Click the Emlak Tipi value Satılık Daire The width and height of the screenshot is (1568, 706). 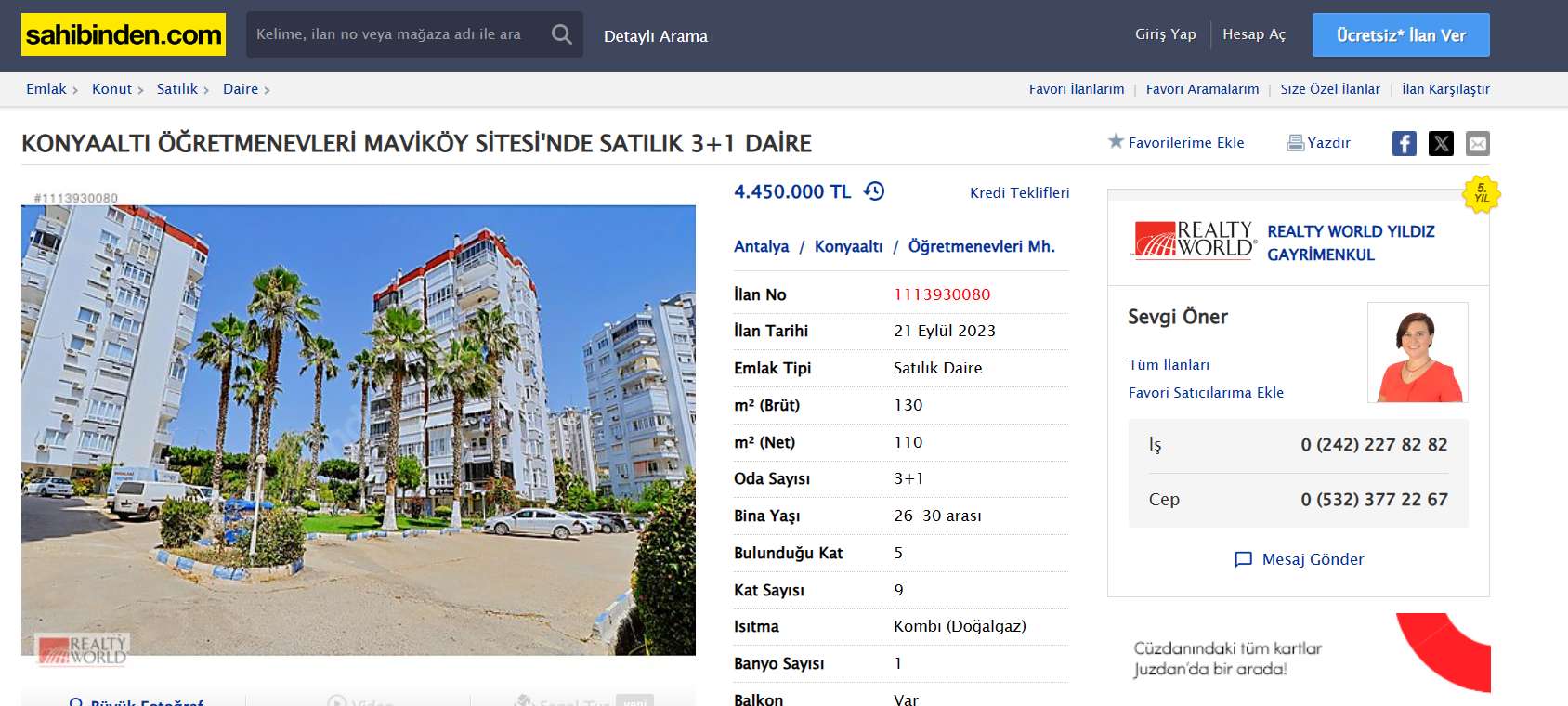tap(938, 368)
